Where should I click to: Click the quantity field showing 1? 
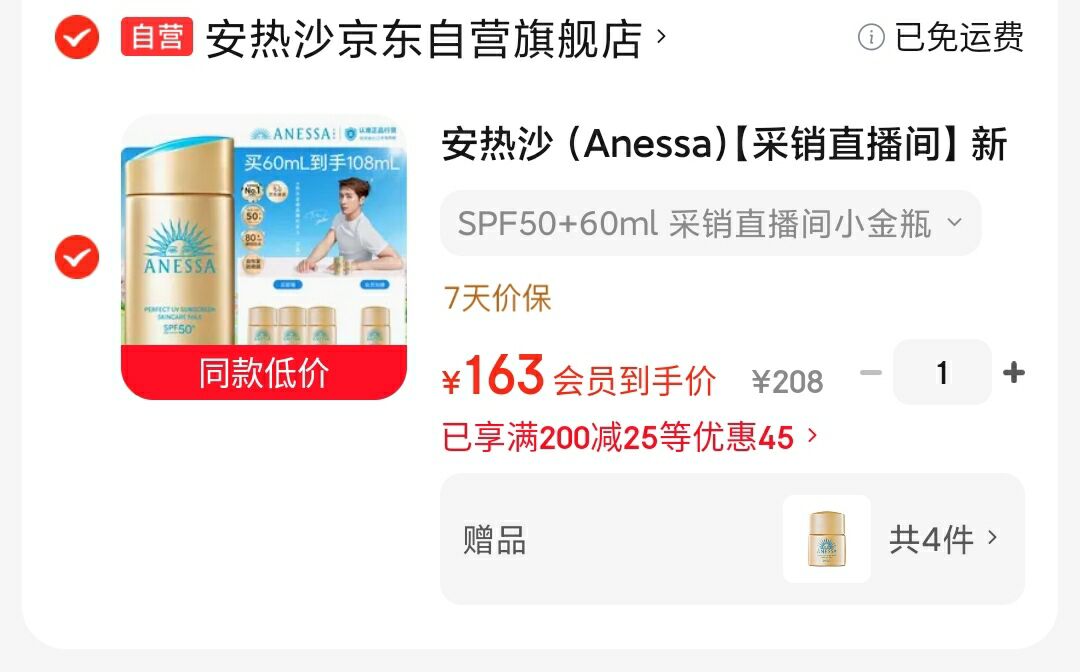pyautogui.click(x=942, y=372)
